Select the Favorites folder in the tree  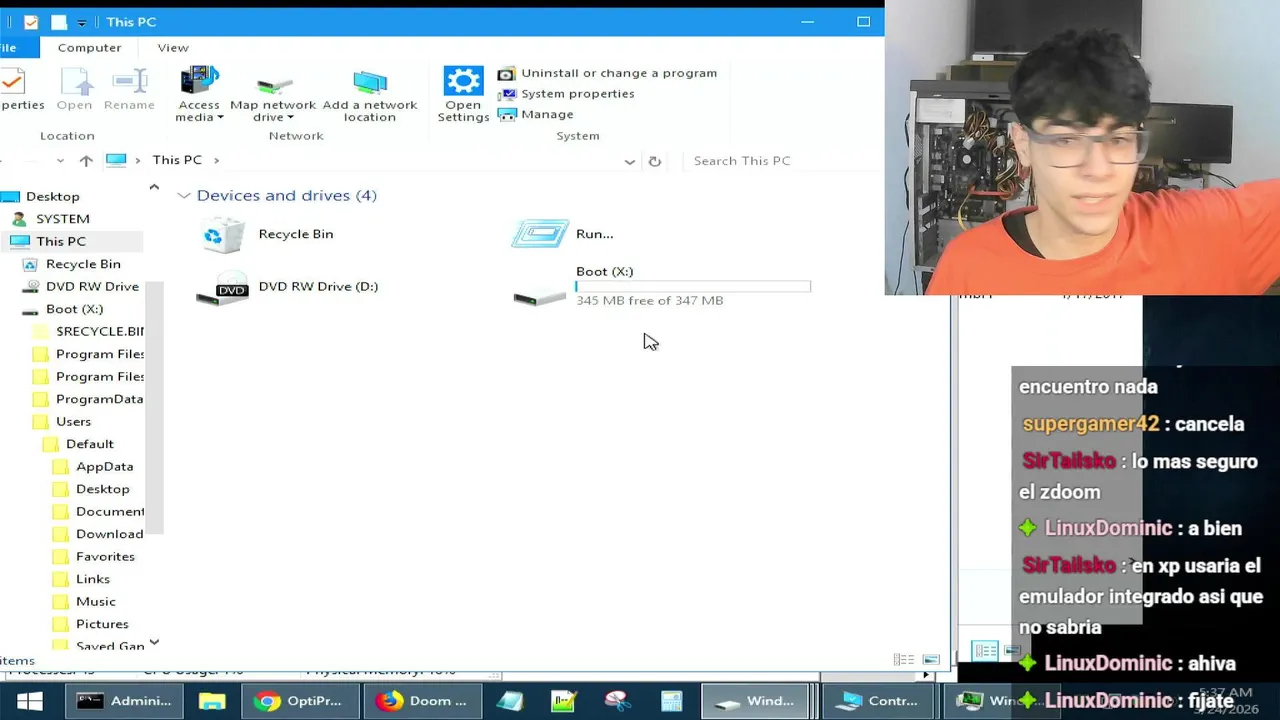click(105, 556)
